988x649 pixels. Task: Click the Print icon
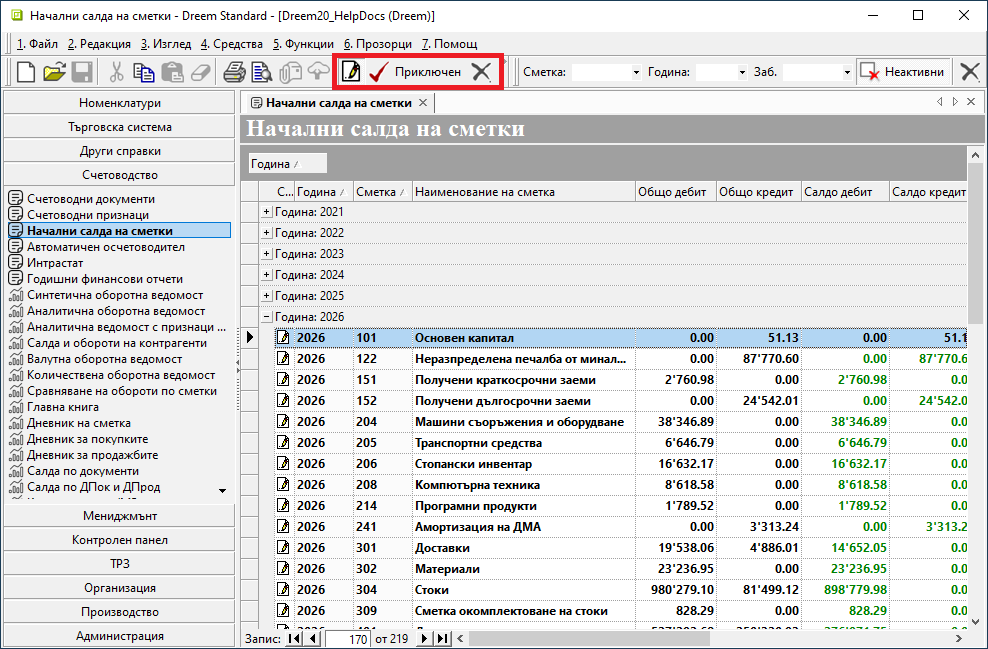(234, 72)
